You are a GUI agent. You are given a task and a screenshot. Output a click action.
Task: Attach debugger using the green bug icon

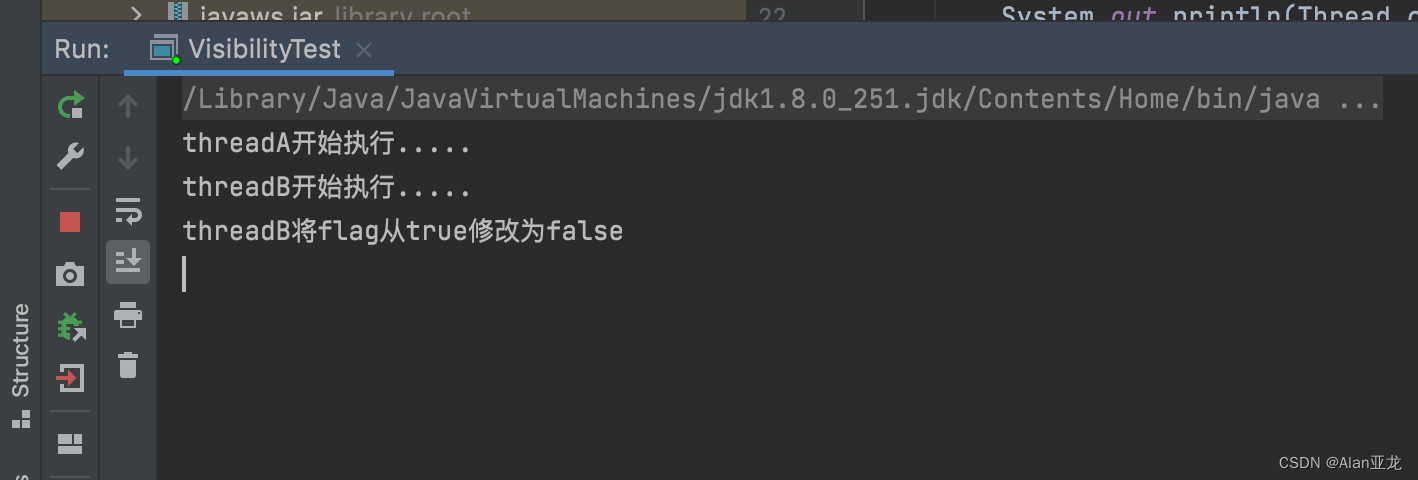[70, 326]
